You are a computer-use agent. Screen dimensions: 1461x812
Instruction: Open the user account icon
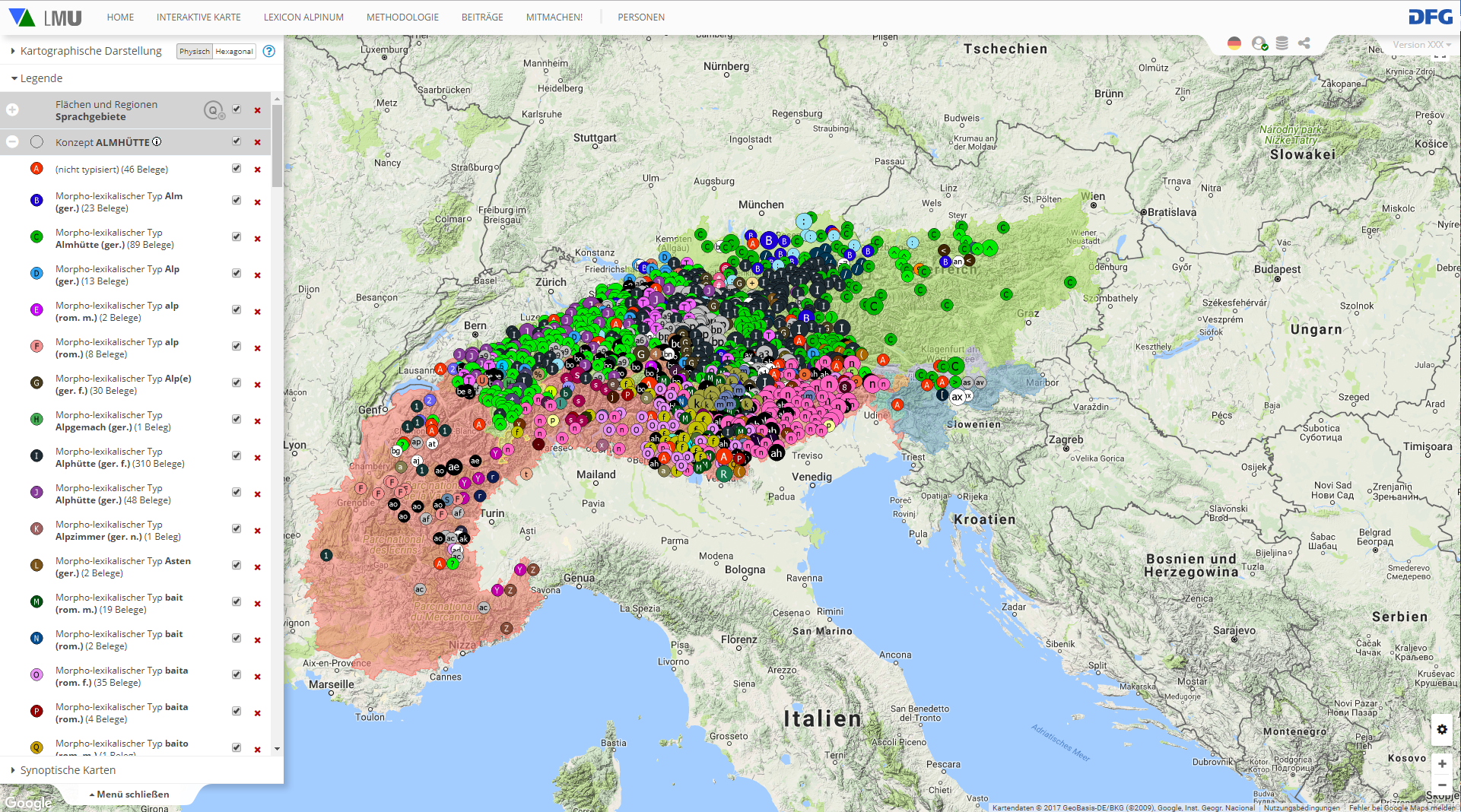pos(1259,43)
